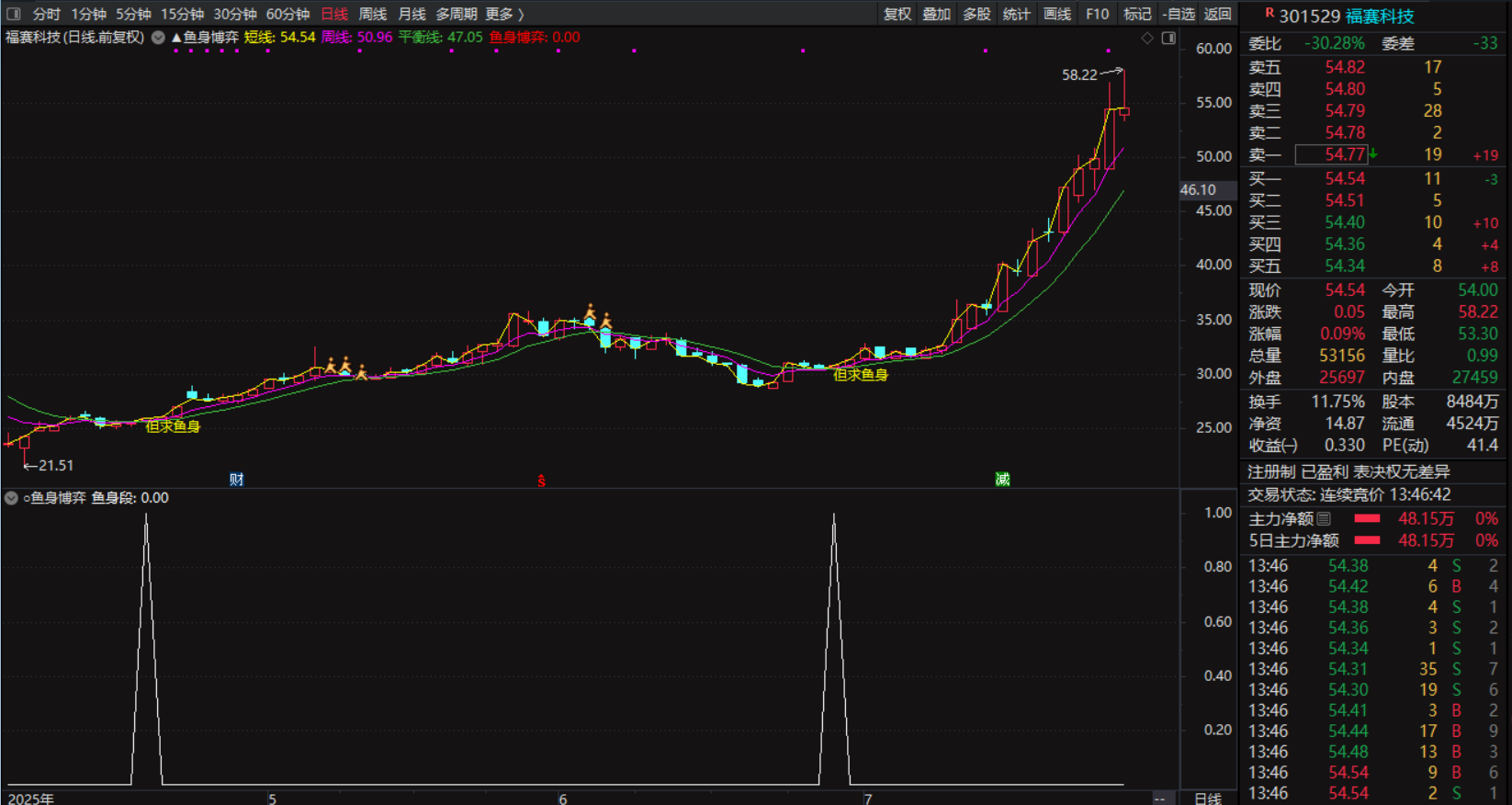This screenshot has height=805, width=1512.
Task: Click the green 减 event marker
Action: click(x=1002, y=479)
